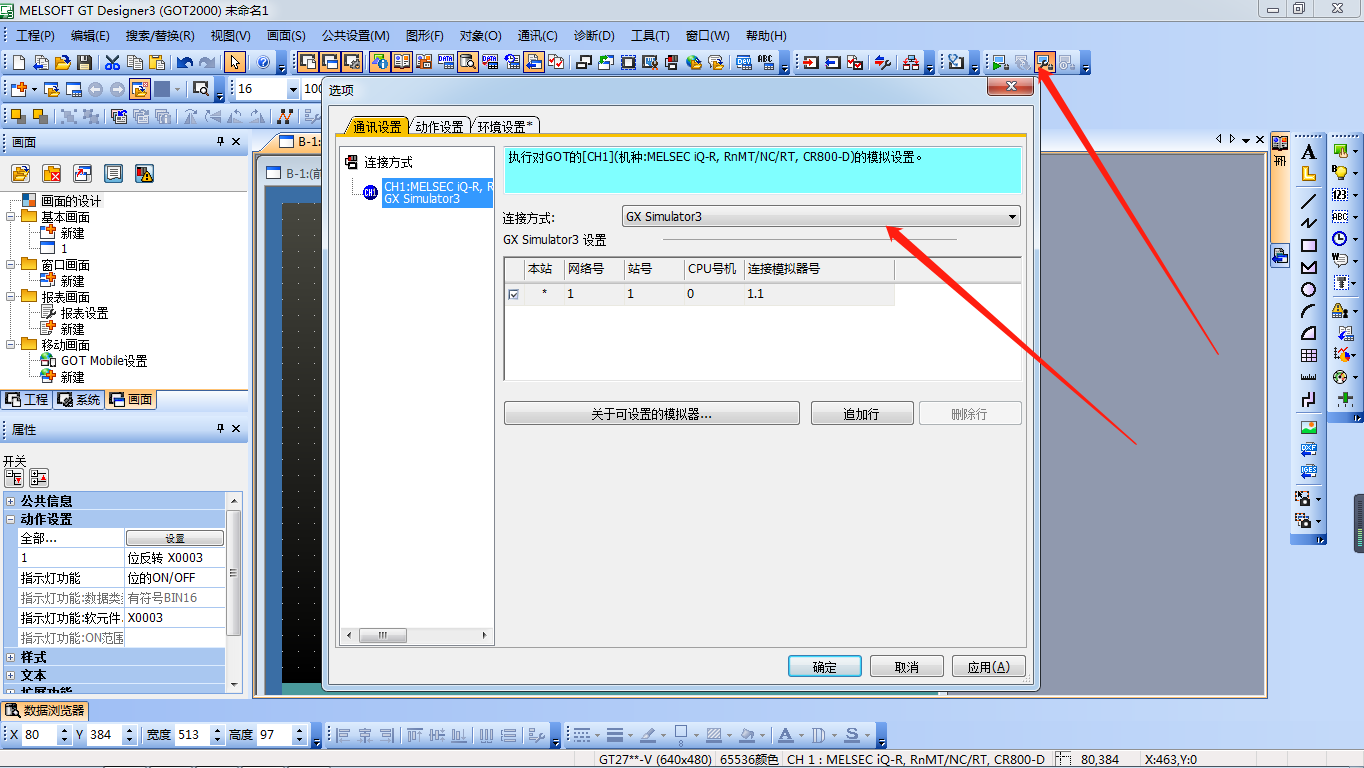The height and width of the screenshot is (768, 1364).
Task: Click the 取消 button
Action: 907,667
